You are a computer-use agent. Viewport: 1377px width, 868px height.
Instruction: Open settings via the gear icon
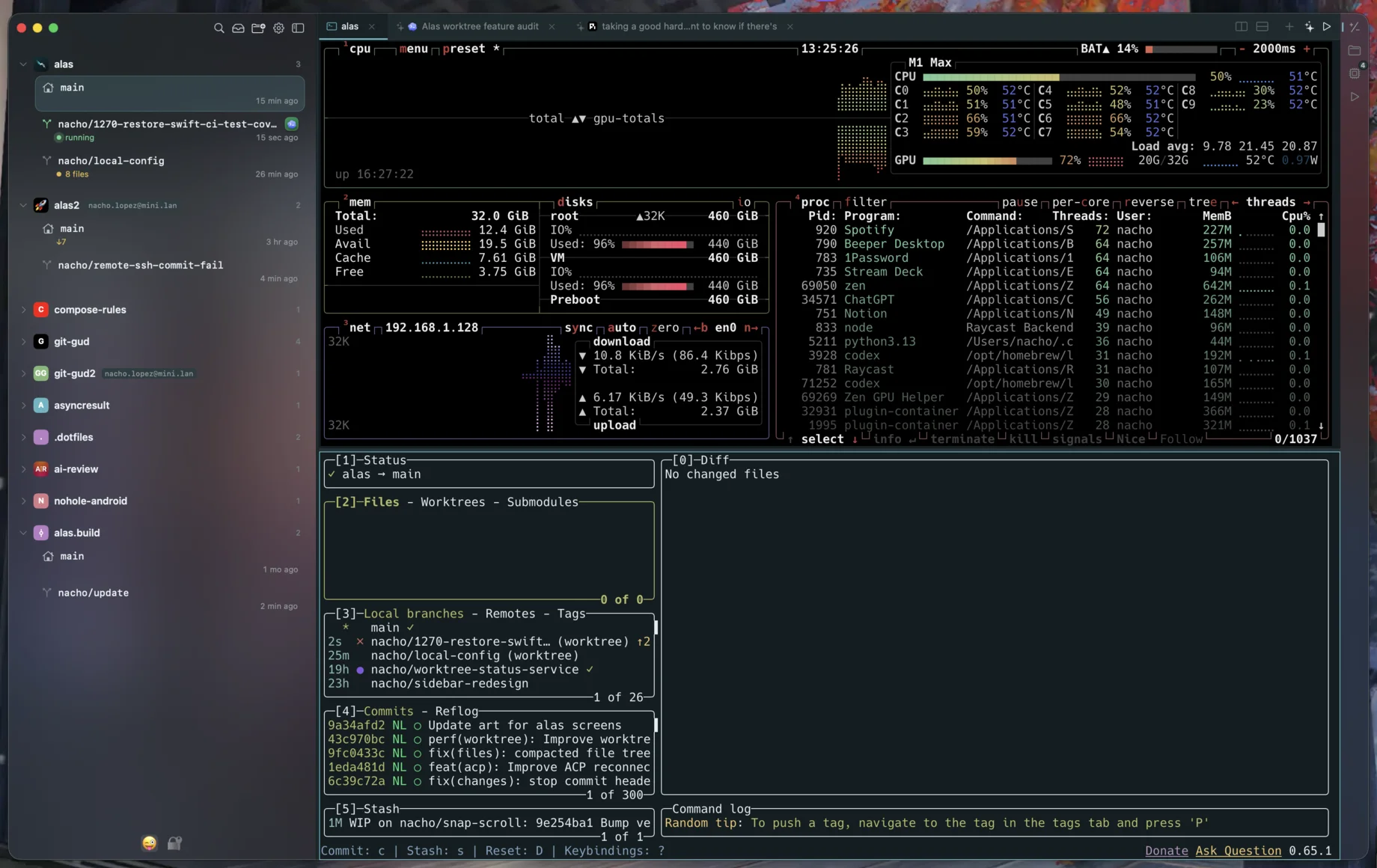coord(278,28)
